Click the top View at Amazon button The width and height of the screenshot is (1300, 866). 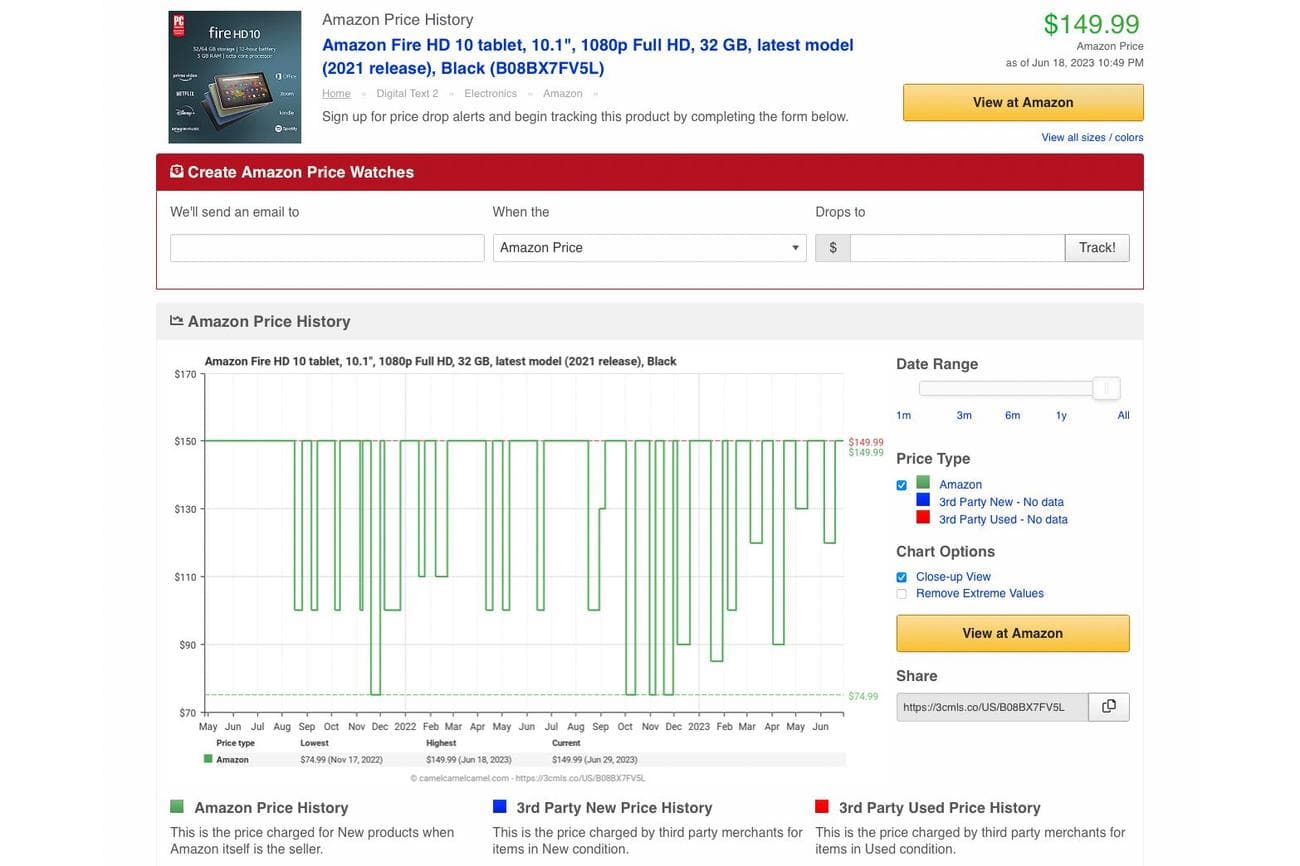tap(1022, 102)
